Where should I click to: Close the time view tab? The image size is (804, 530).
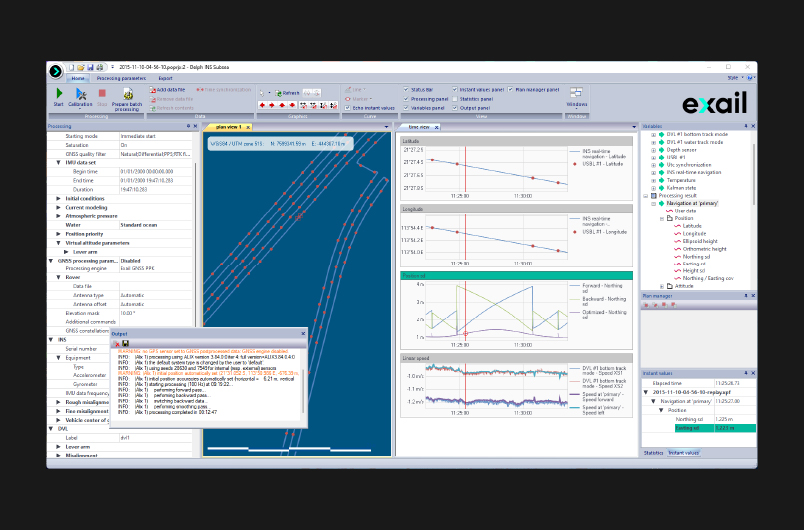(436, 127)
